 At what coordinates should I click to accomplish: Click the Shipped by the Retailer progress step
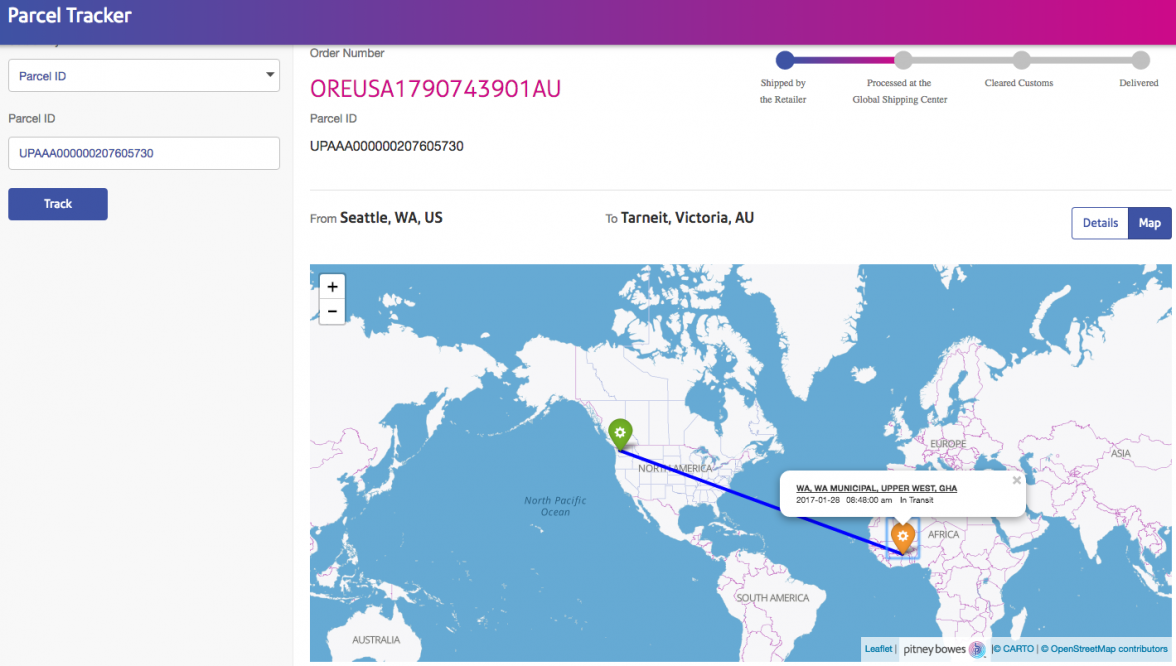[x=785, y=60]
